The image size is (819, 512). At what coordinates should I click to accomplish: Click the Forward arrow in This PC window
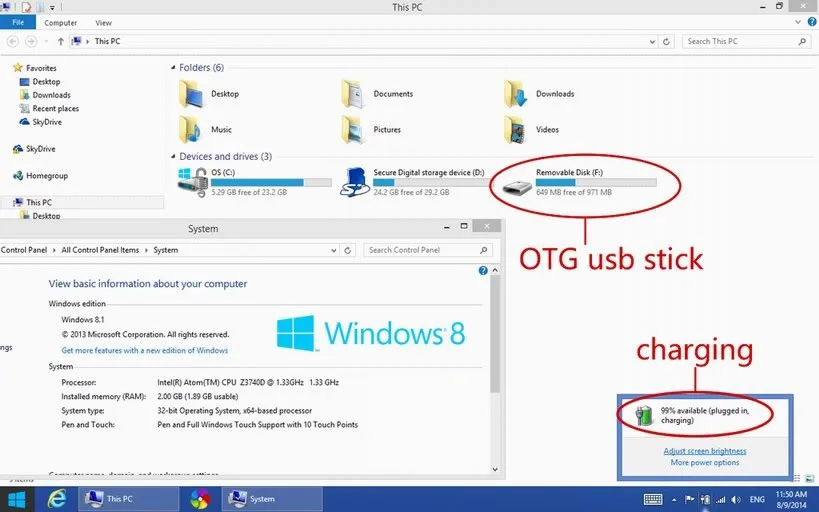point(31,41)
